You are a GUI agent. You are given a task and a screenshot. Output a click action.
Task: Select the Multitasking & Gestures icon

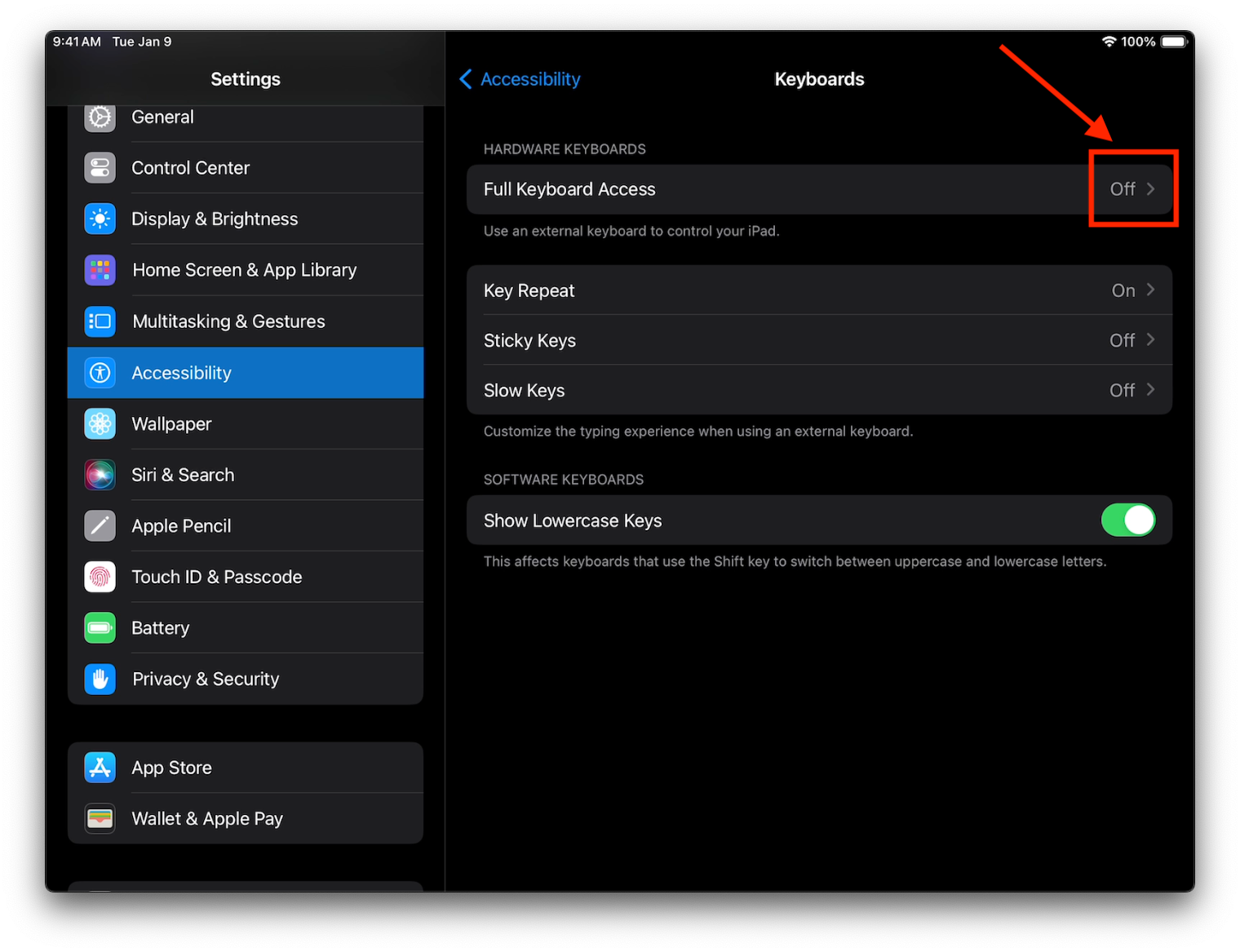(100, 321)
